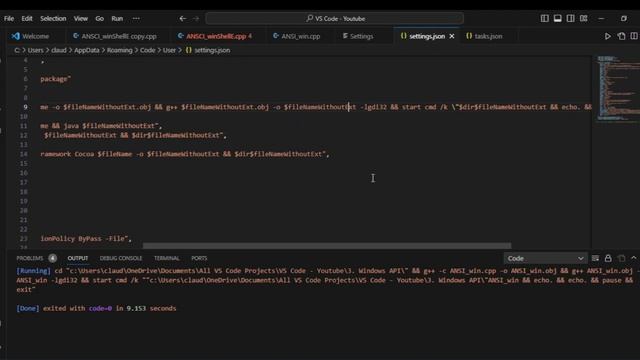640x360 pixels.
Task: Click 'ionPolicy ByPass -File' on line 23
Action: coord(84,239)
